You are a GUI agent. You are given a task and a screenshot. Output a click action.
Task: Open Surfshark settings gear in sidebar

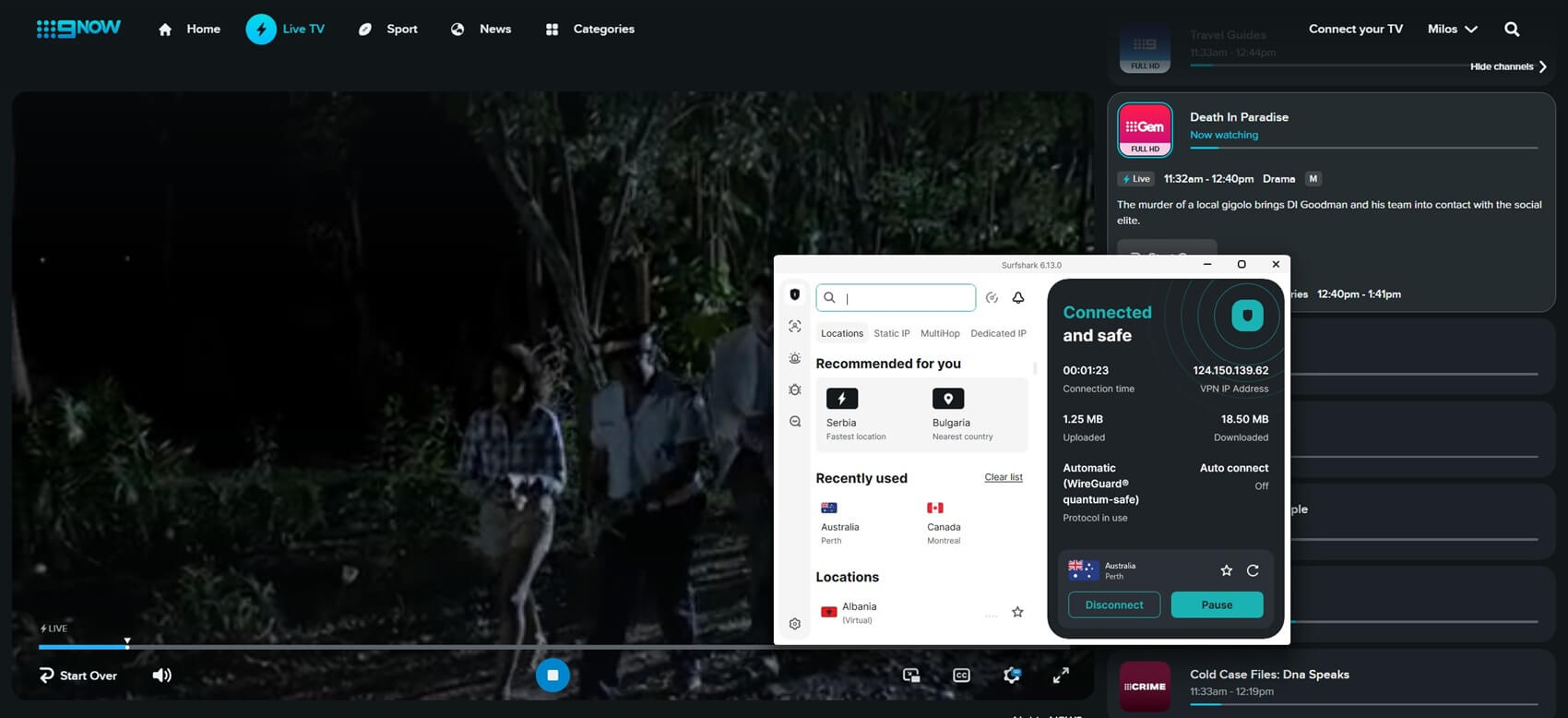pos(795,624)
